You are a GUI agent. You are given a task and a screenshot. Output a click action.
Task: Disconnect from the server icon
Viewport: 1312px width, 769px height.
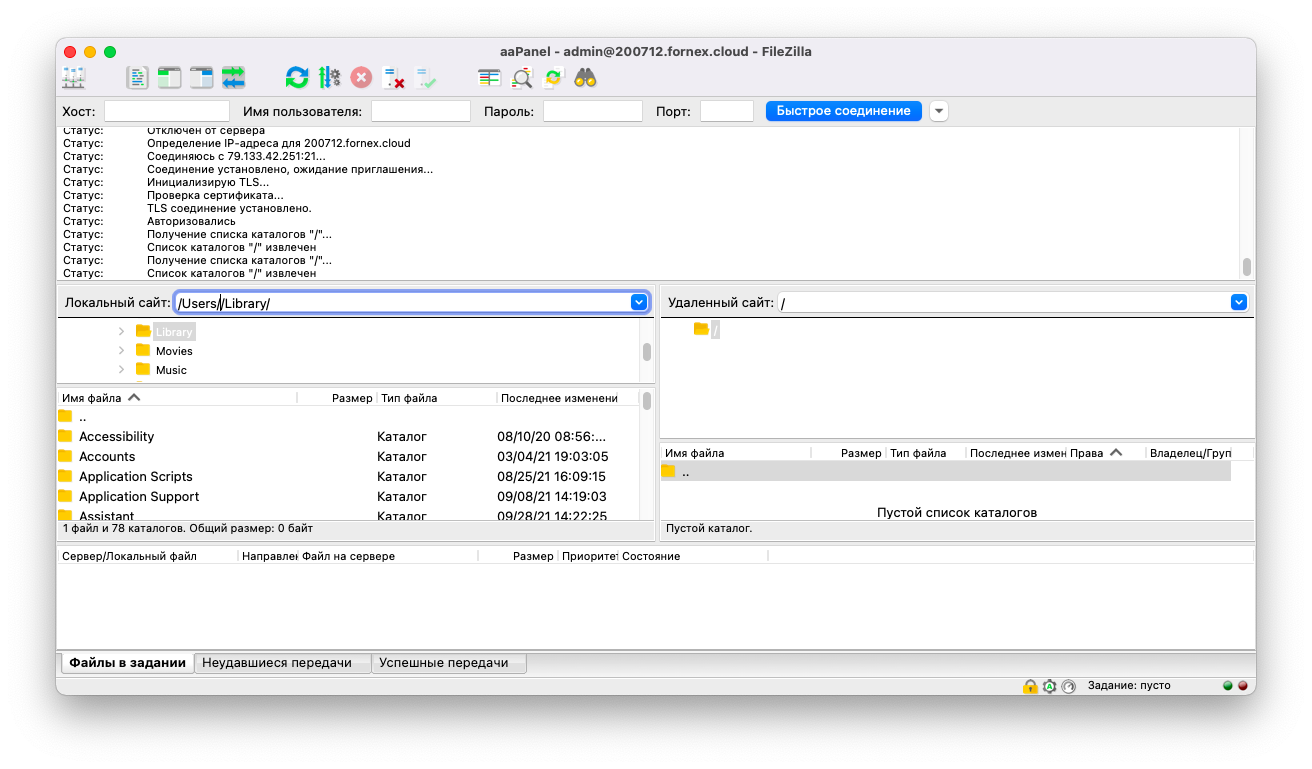coord(393,77)
